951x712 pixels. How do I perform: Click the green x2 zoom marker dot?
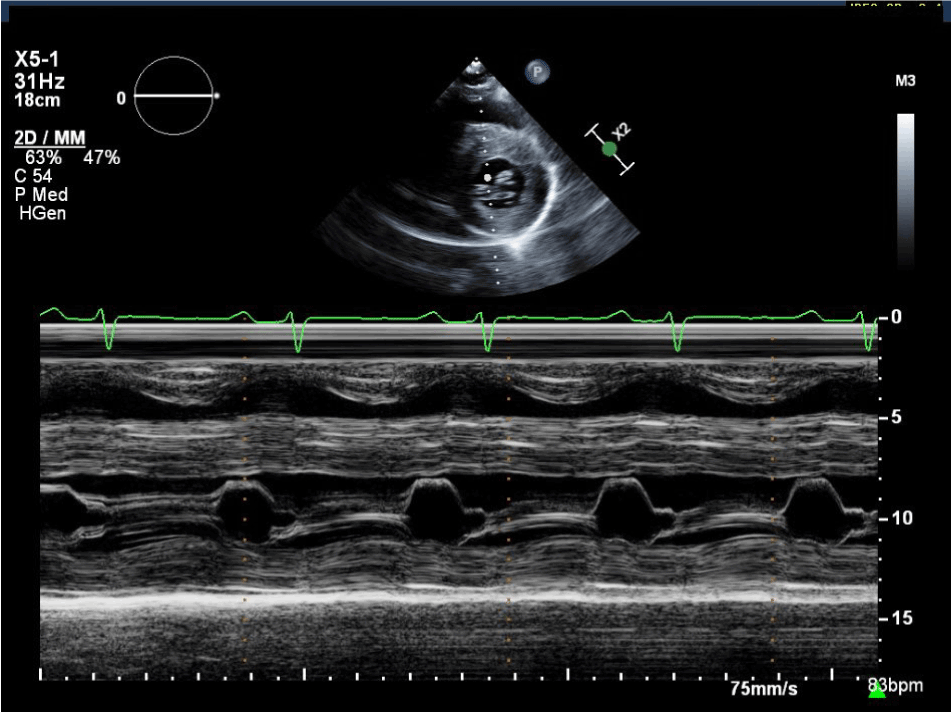(x=609, y=149)
